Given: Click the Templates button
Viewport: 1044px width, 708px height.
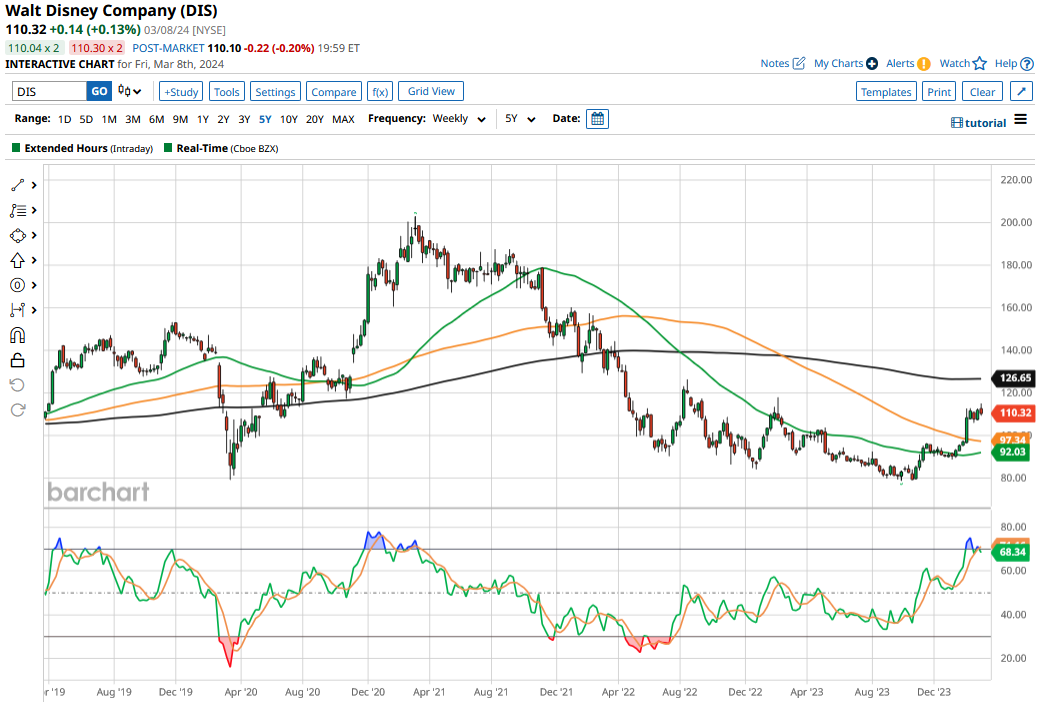Looking at the screenshot, I should pyautogui.click(x=886, y=92).
